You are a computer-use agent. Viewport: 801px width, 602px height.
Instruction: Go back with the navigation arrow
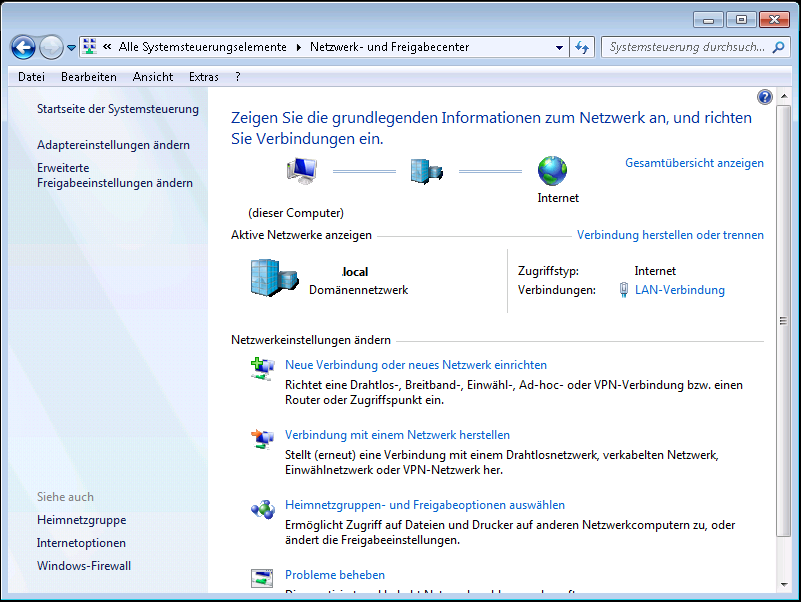23,47
